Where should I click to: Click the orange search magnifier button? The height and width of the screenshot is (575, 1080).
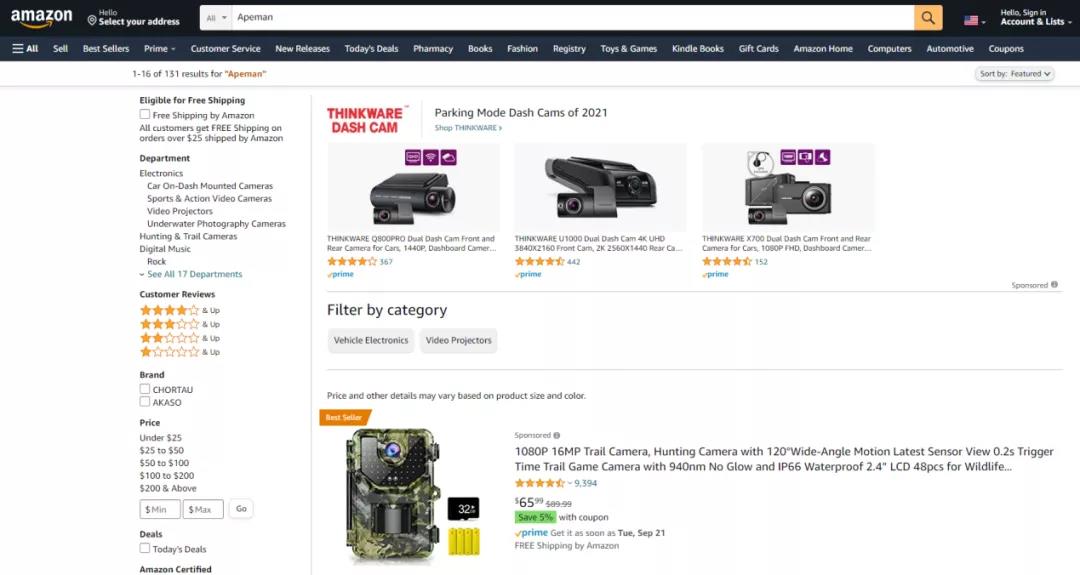[928, 18]
